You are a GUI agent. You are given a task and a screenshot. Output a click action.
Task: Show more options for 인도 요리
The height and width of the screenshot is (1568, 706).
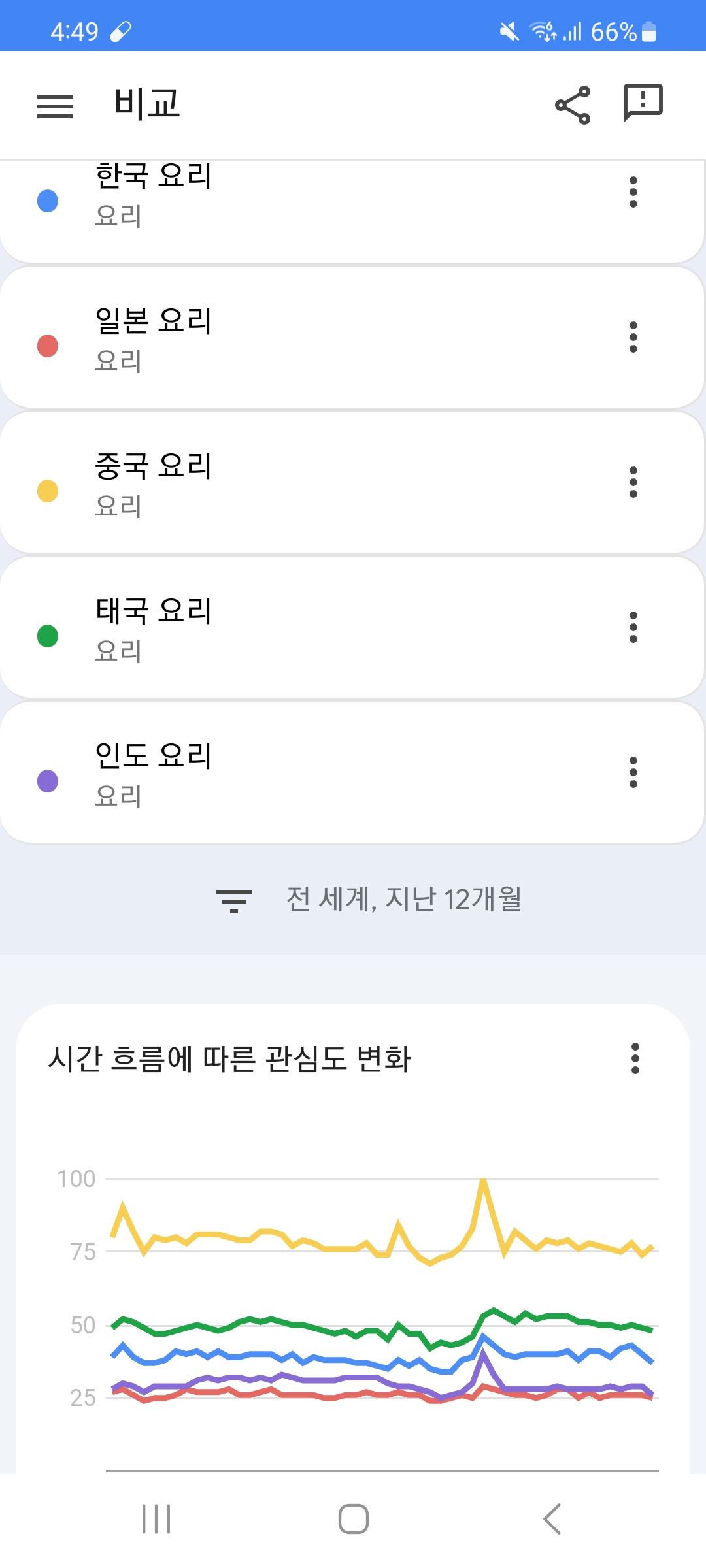633,772
